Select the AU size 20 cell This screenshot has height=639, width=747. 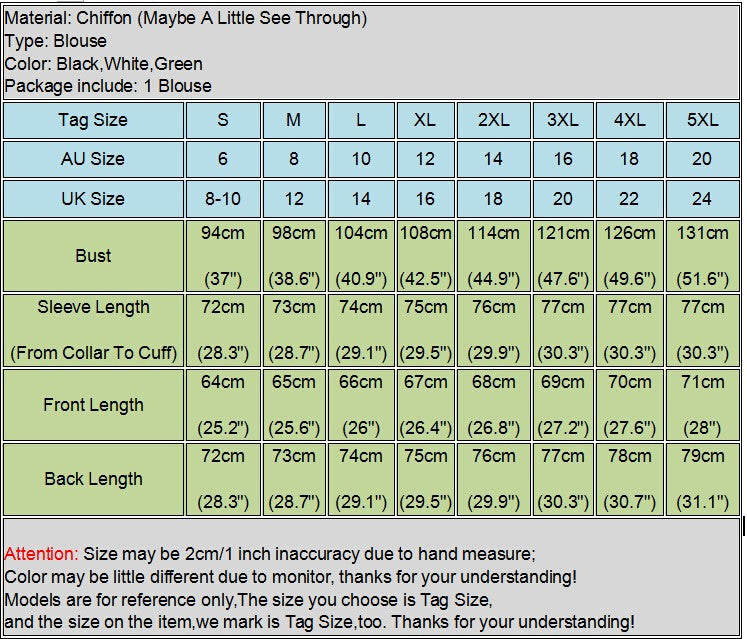coord(702,159)
